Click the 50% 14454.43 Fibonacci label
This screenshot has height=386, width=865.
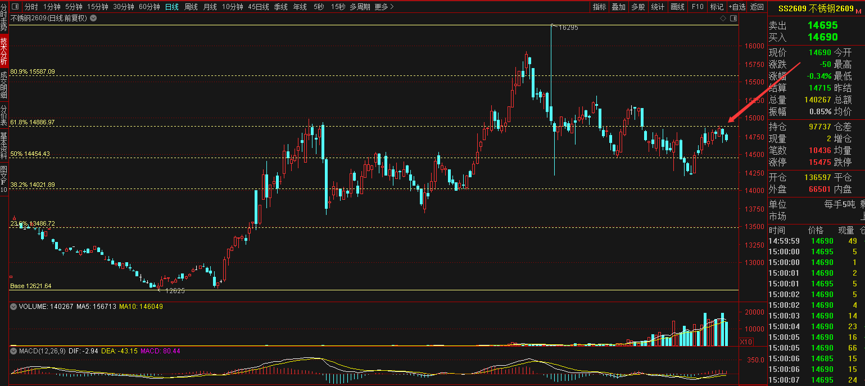pyautogui.click(x=30, y=153)
